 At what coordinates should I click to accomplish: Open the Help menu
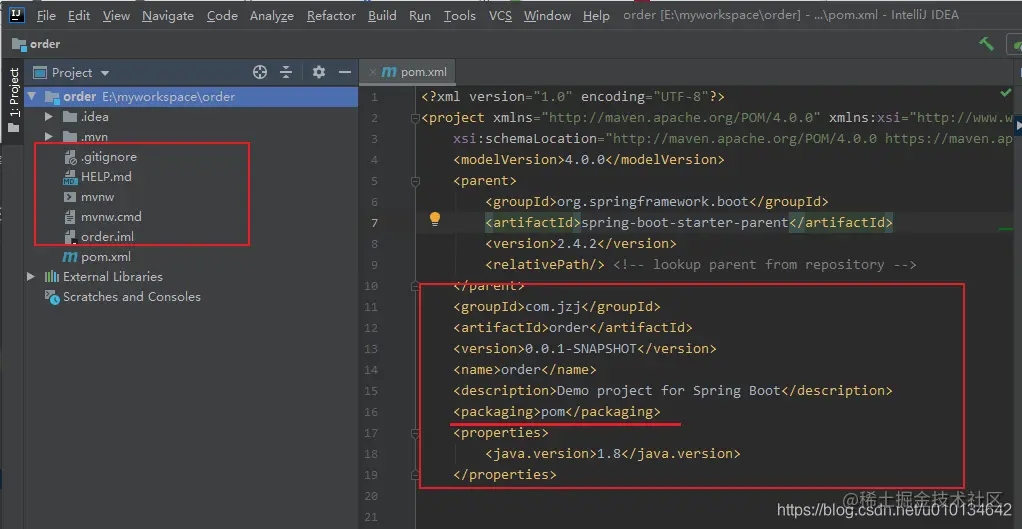(596, 16)
